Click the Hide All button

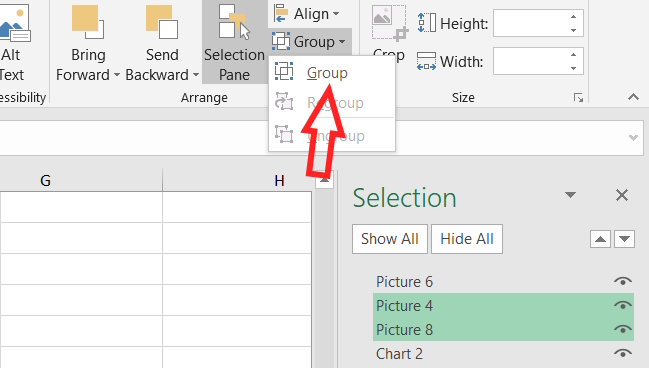(467, 239)
